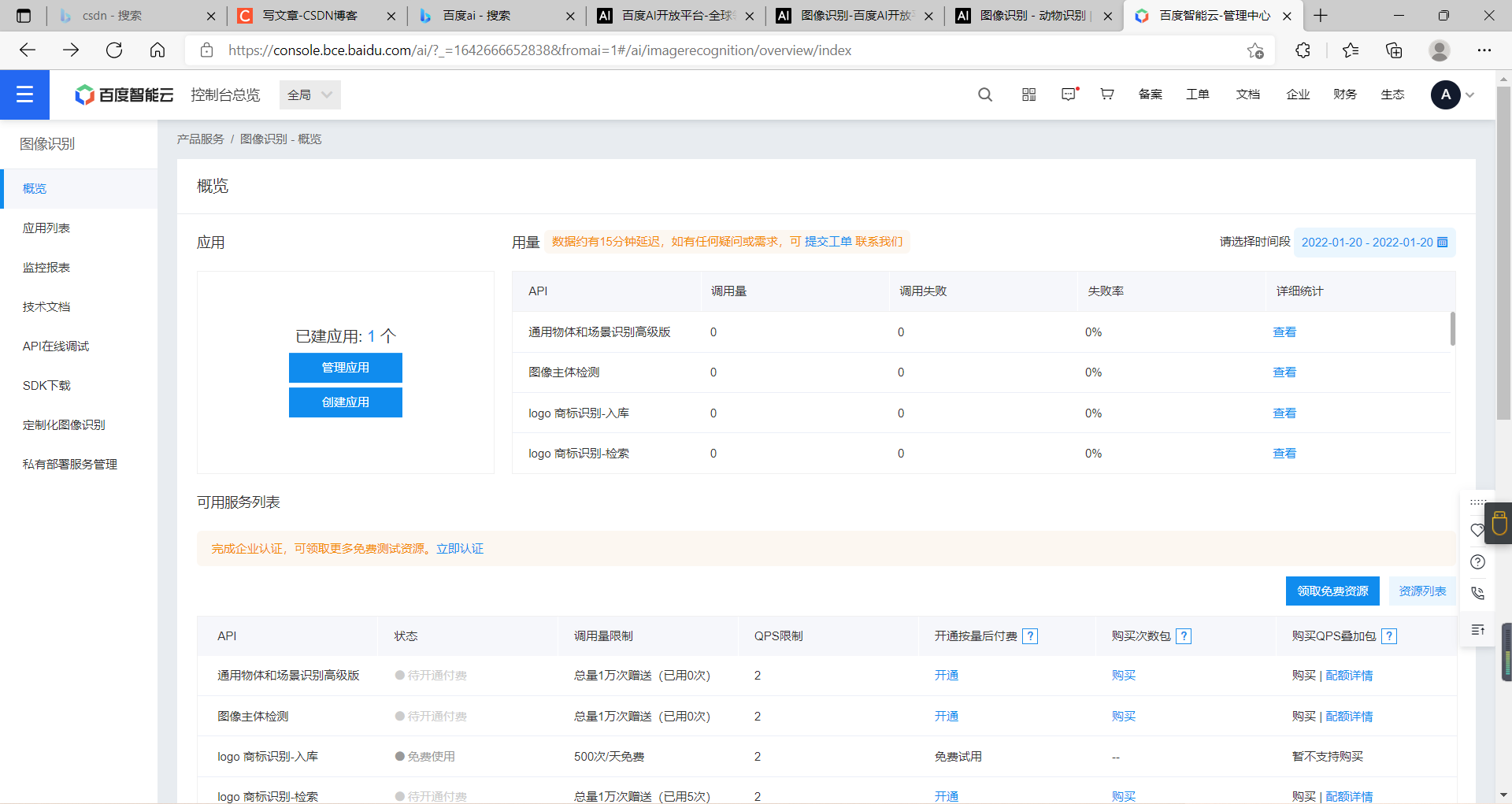Open the 全局 region dropdown

tap(310, 95)
